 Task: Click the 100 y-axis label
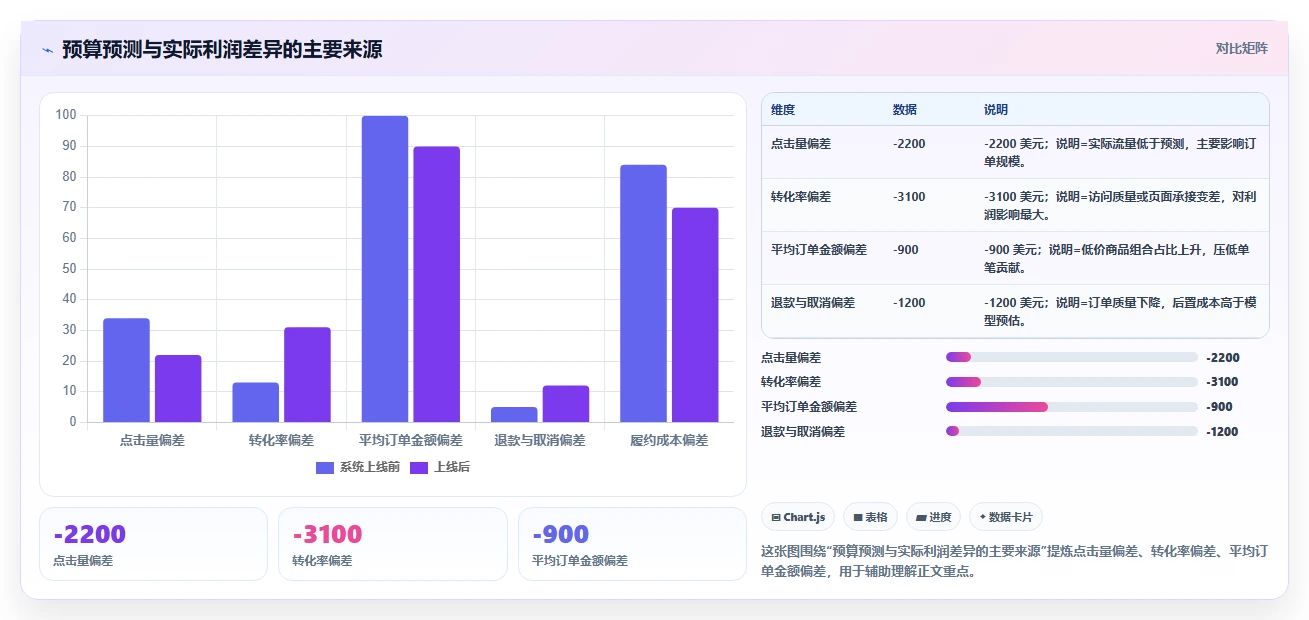point(66,115)
